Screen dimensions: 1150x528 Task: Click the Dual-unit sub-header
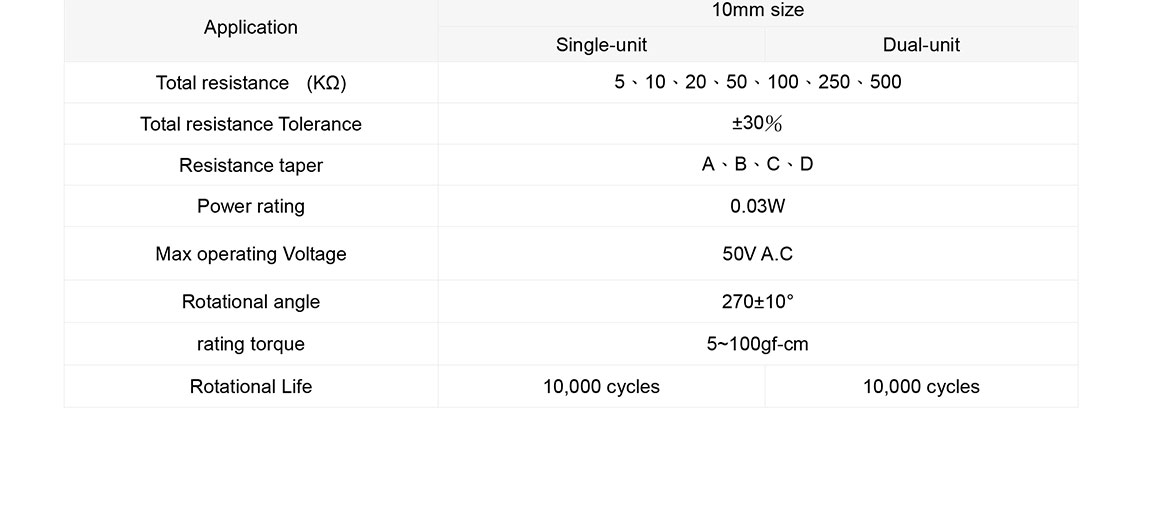921,45
